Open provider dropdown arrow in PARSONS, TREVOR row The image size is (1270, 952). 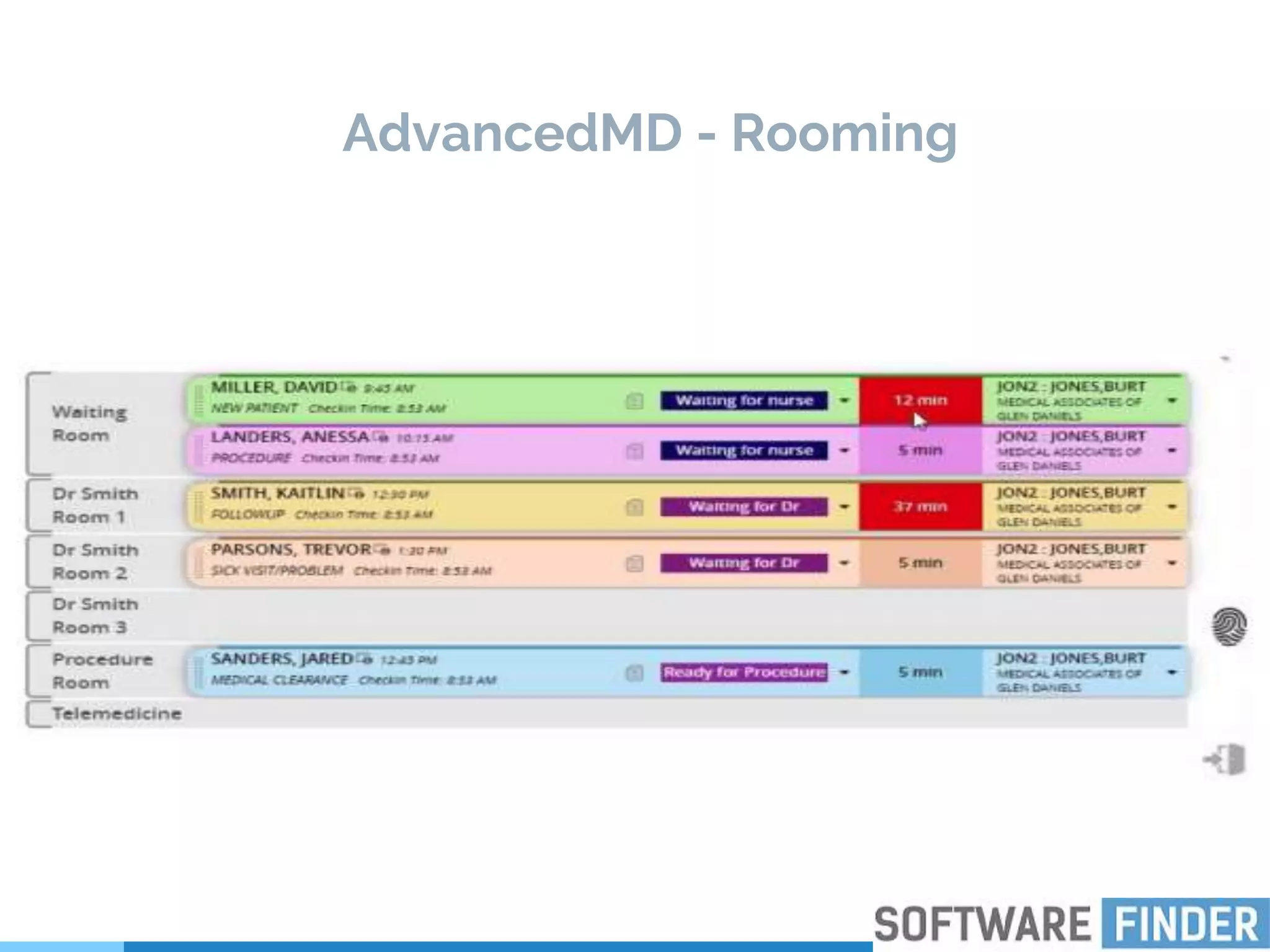pos(1172,563)
